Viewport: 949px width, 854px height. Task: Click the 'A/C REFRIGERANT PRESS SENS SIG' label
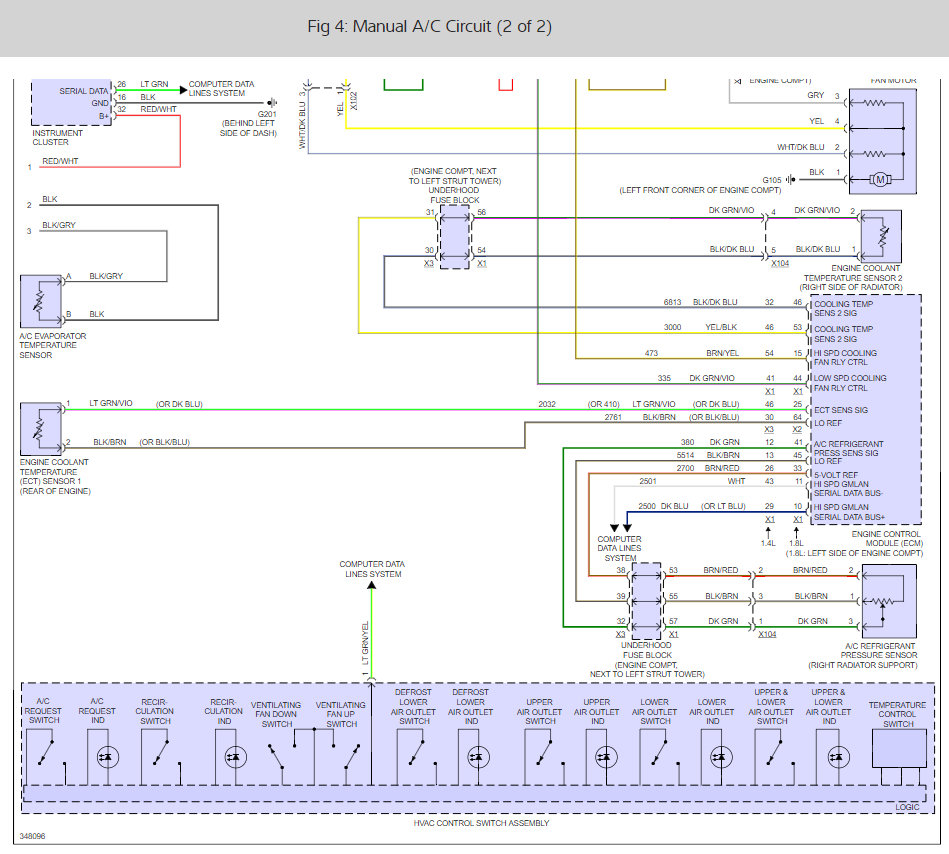coord(849,448)
